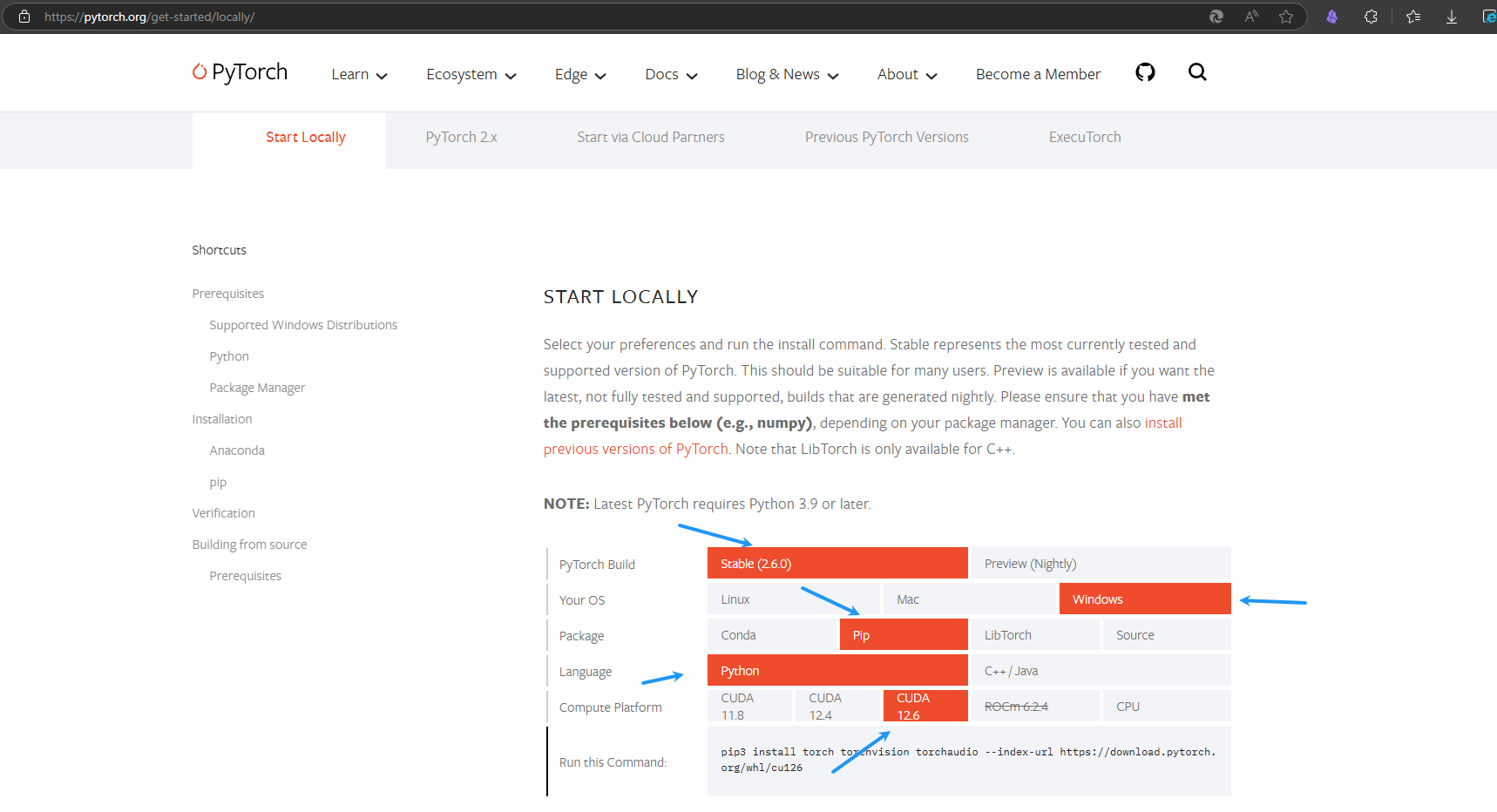The width and height of the screenshot is (1497, 812).
Task: Click the Compute Platform row label
Action: (x=610, y=707)
